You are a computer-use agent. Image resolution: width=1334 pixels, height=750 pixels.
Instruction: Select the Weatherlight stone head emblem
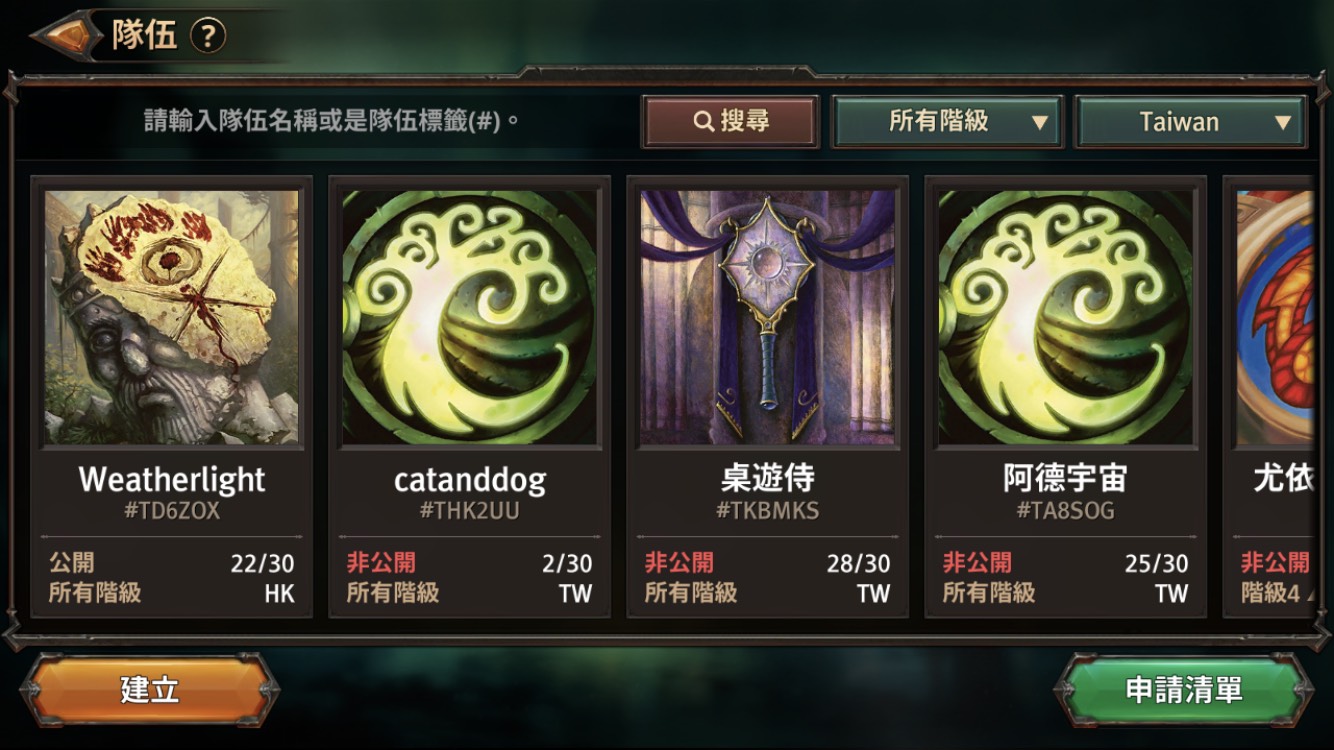click(x=171, y=318)
